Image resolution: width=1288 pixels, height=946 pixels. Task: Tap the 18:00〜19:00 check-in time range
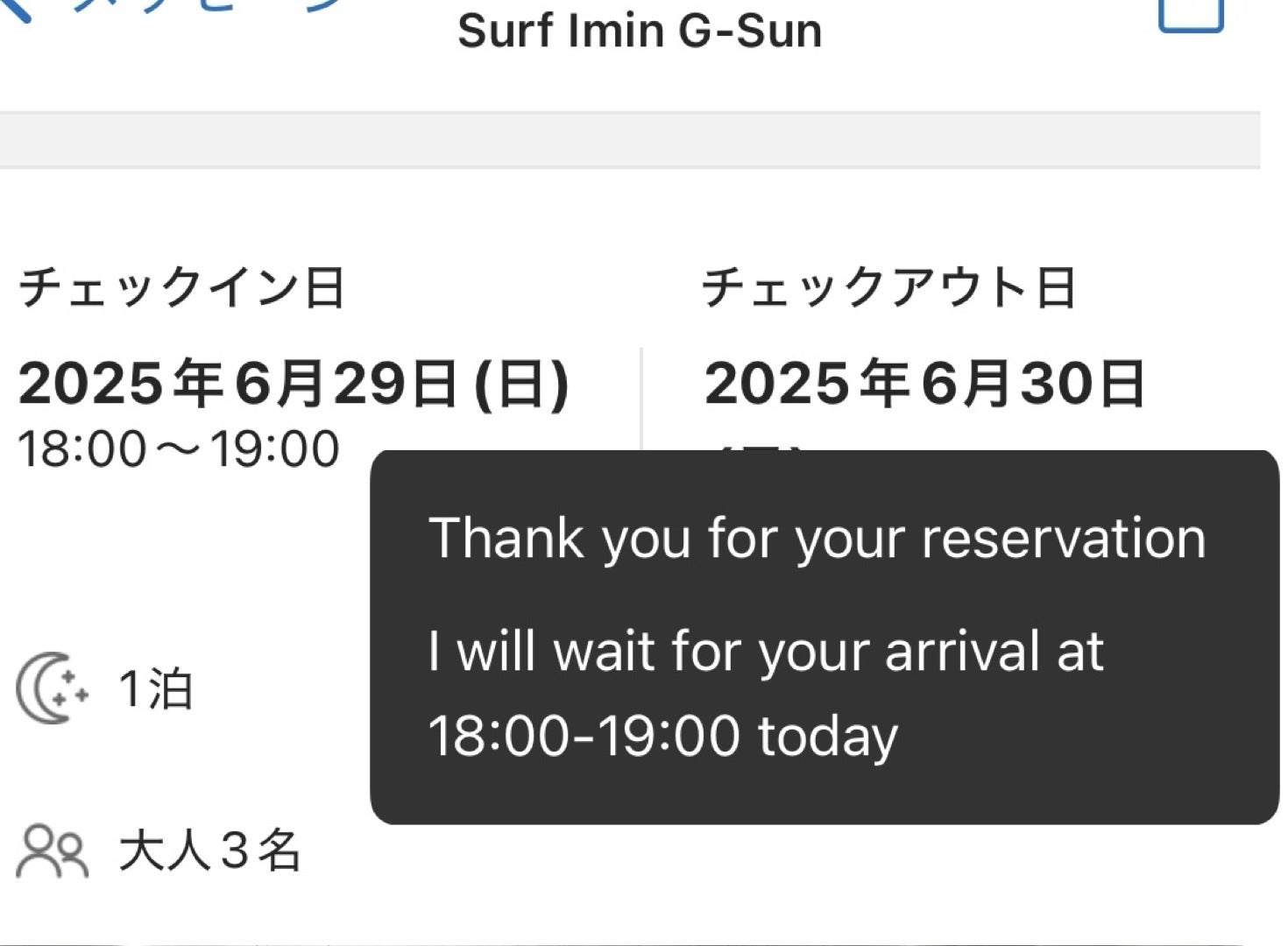coord(179,448)
